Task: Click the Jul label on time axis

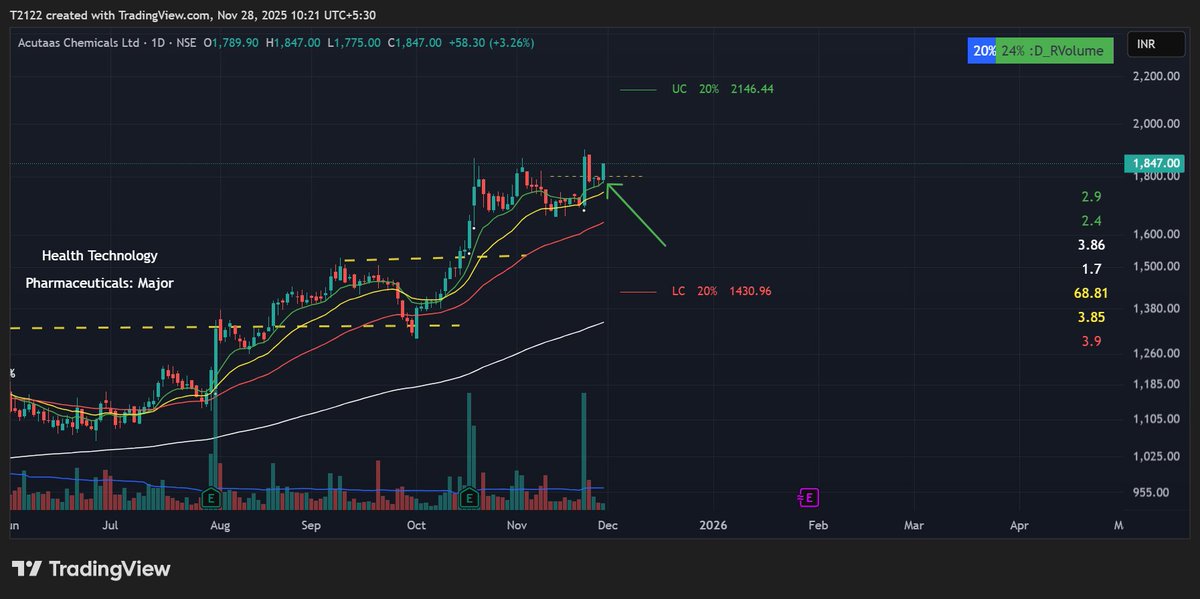Action: 110,525
